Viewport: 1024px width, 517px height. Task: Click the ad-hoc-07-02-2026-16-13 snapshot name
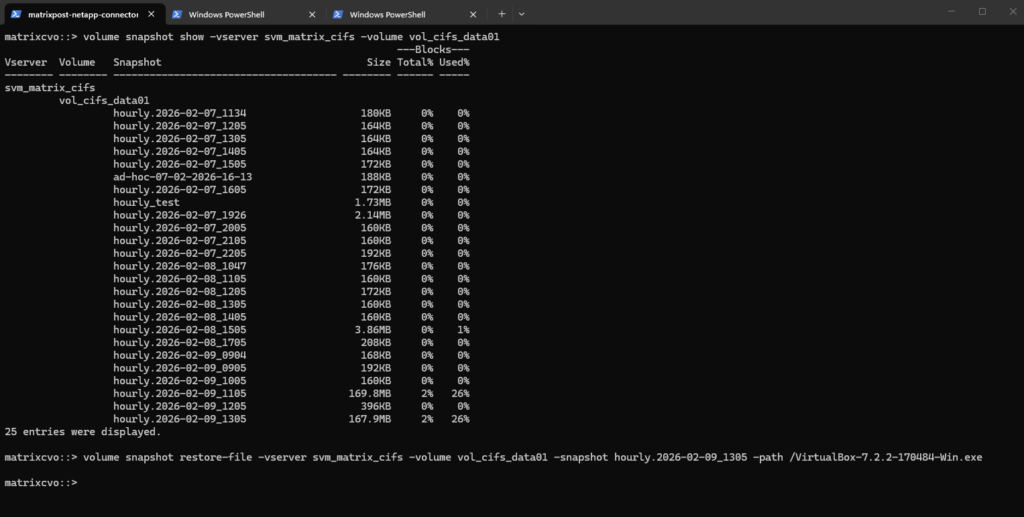point(182,177)
